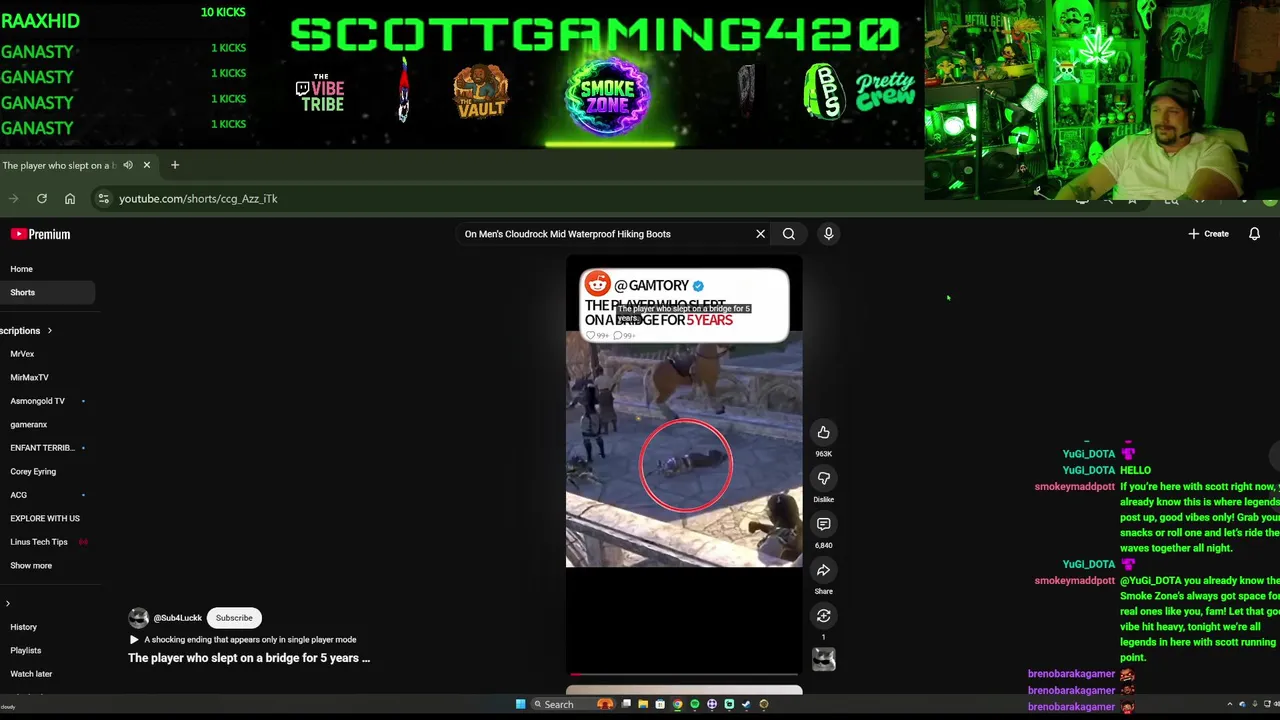
Task: Open Windows Start menu
Action: pos(520,704)
